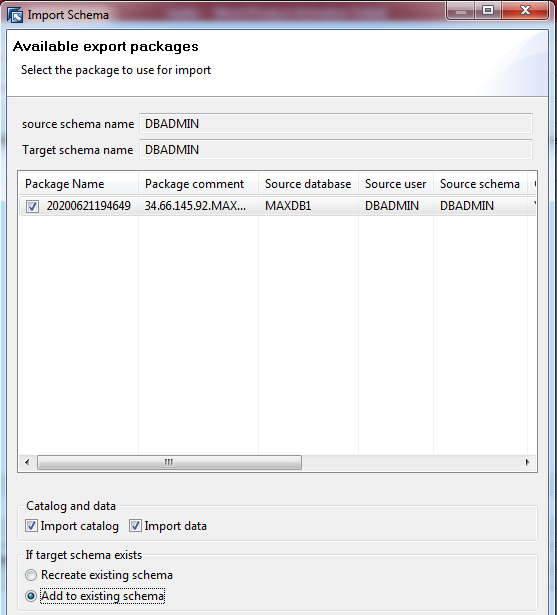Uncheck the Import catalog checkbox
Screen dimensions: 557x615
(31, 526)
